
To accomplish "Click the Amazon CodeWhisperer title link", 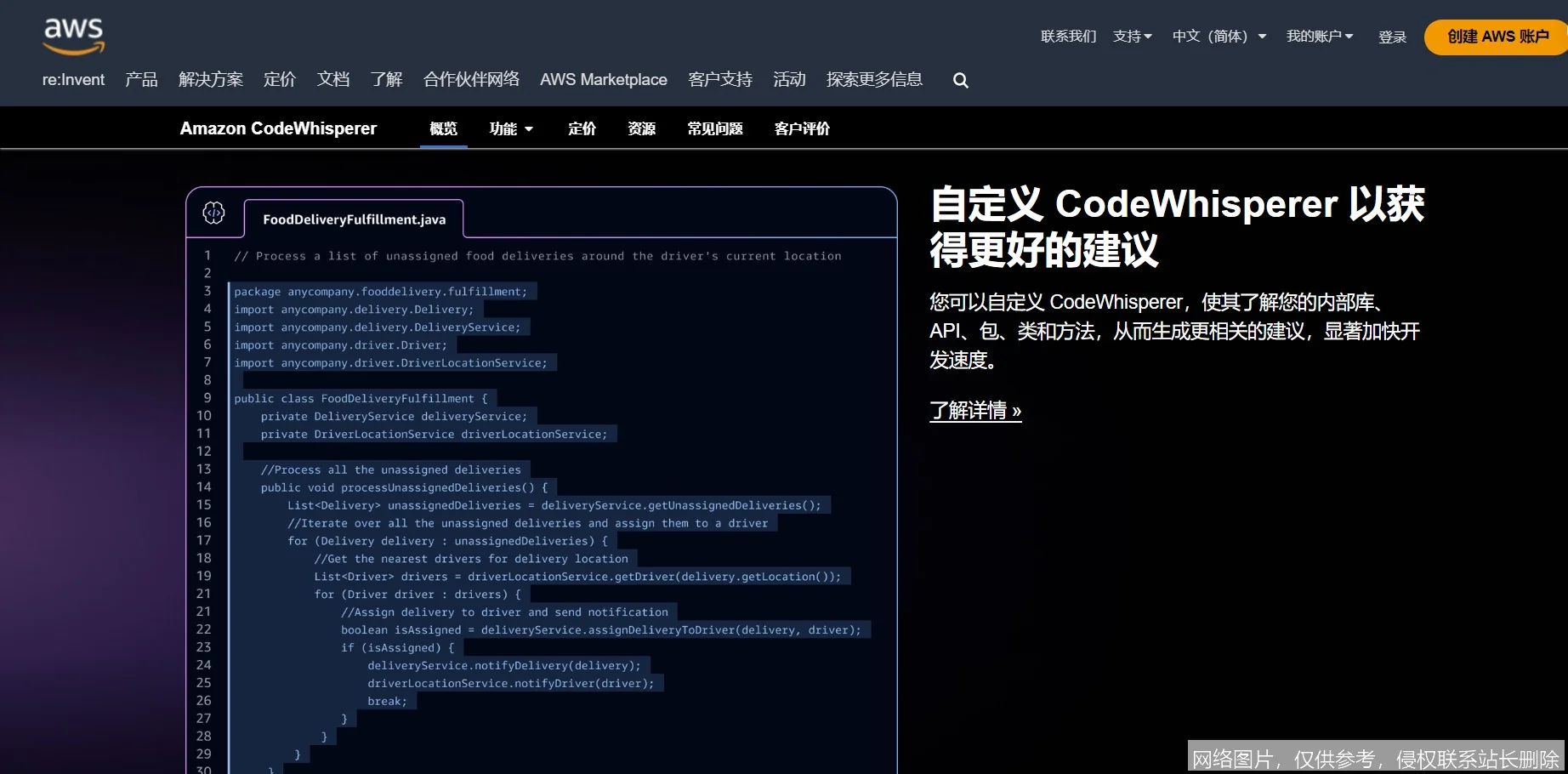I will [x=278, y=128].
